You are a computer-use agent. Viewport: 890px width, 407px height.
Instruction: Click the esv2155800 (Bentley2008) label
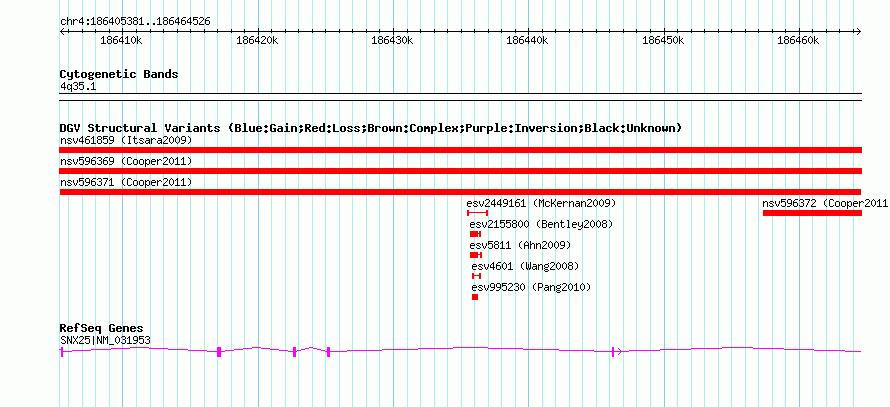click(x=541, y=224)
